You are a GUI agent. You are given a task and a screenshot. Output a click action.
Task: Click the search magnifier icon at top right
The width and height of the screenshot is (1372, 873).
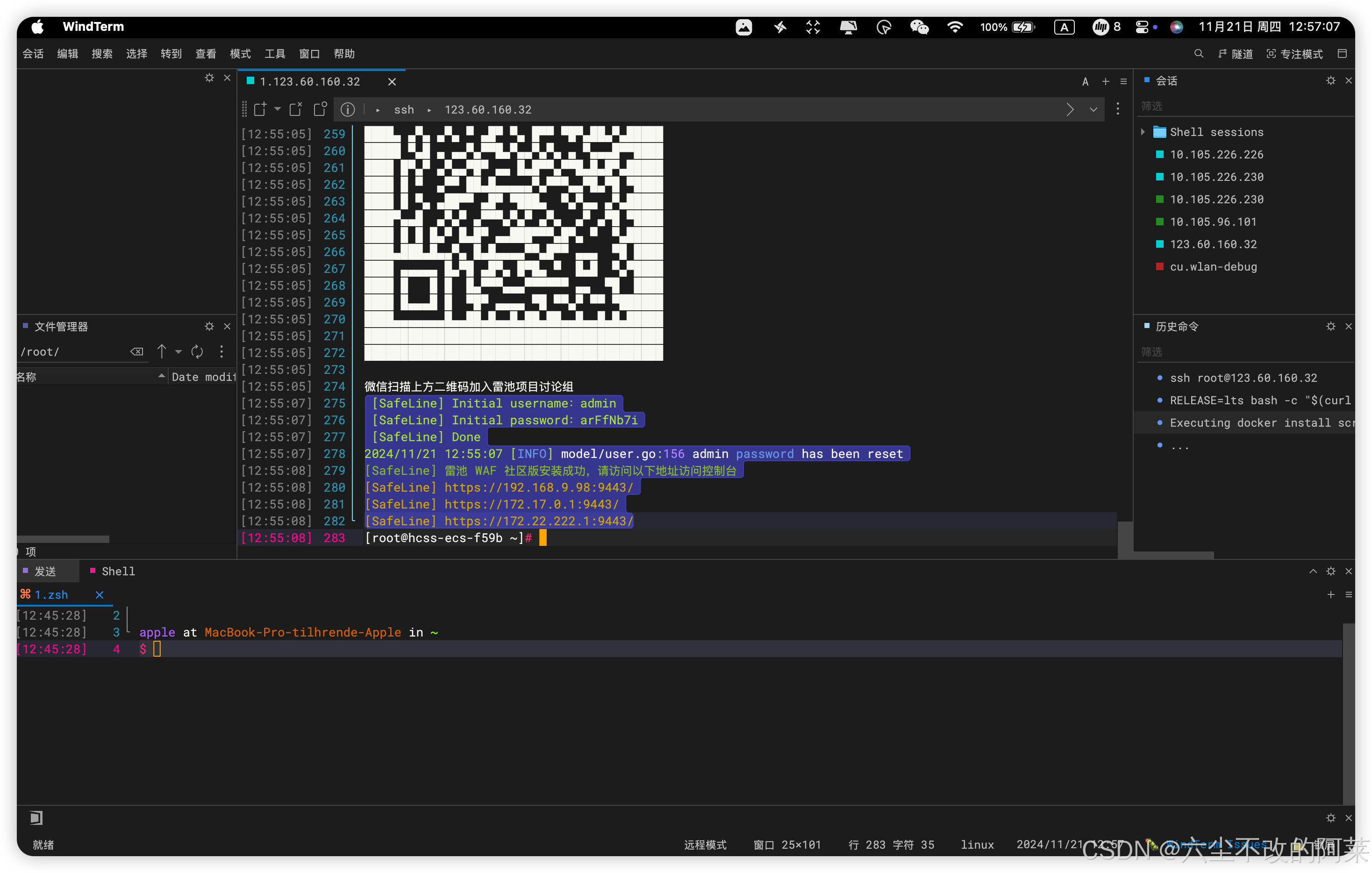[1199, 54]
